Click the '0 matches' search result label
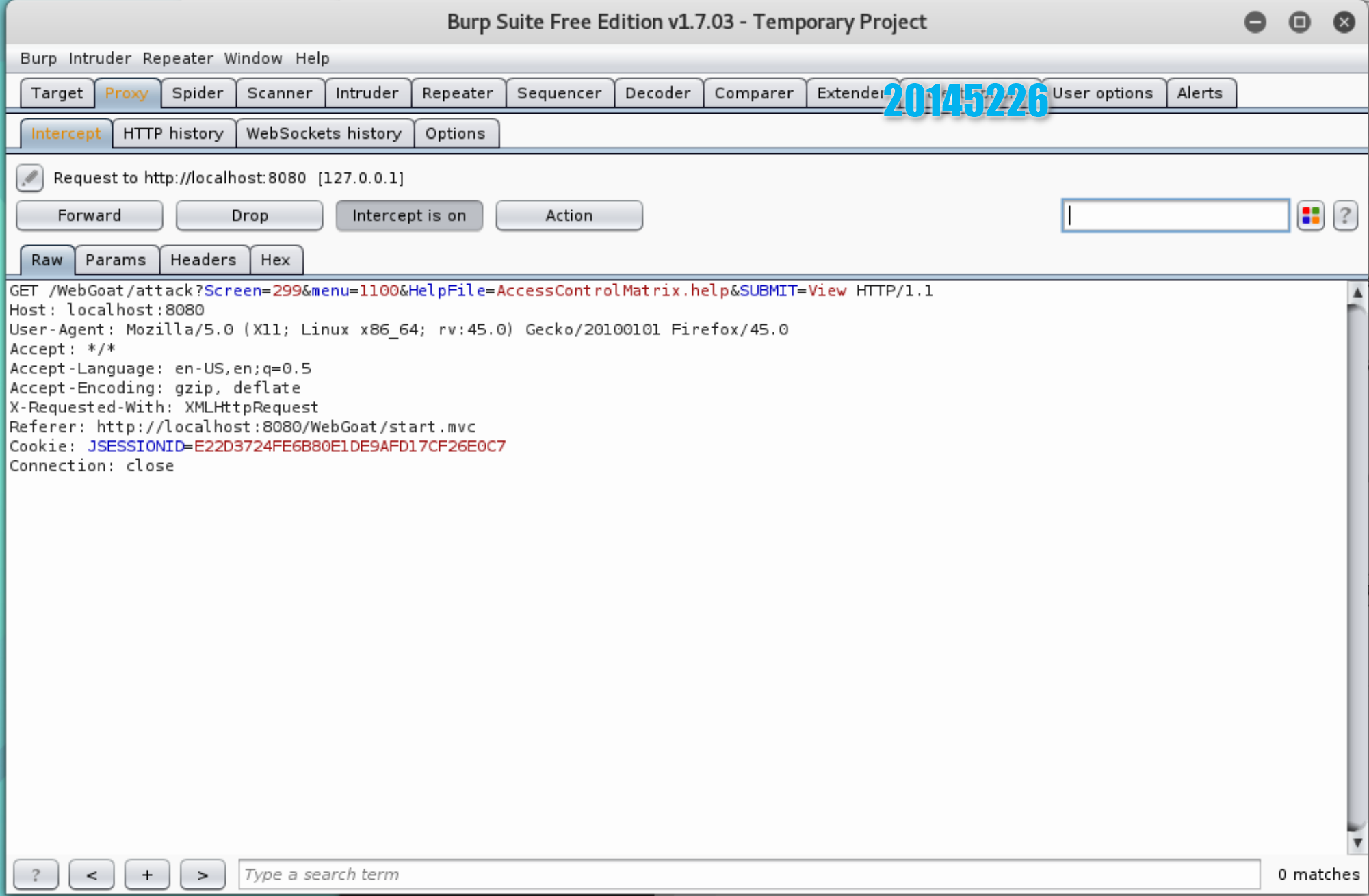Viewport: 1369px width, 896px height. point(1318,874)
